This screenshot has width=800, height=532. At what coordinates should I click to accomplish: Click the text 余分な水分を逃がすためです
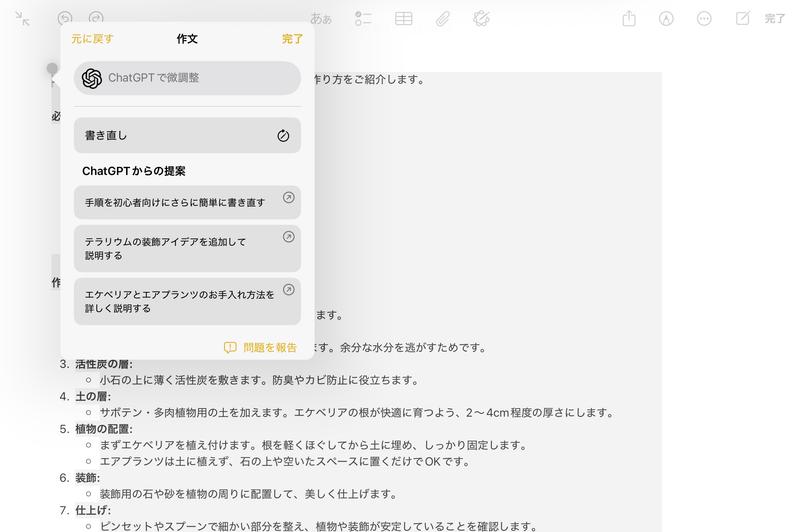click(413, 347)
